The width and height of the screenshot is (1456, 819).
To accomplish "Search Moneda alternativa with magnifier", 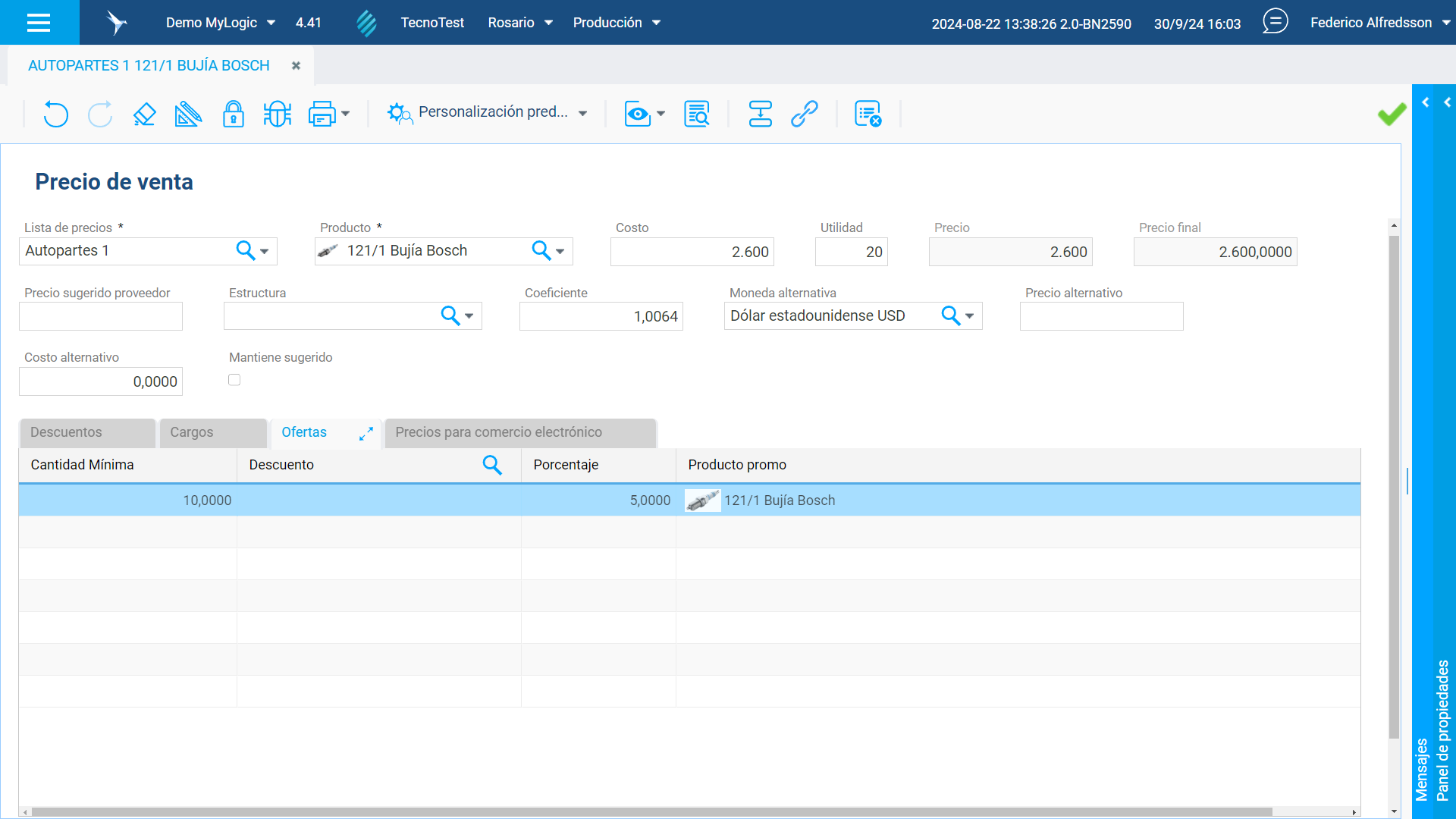I will (x=951, y=315).
